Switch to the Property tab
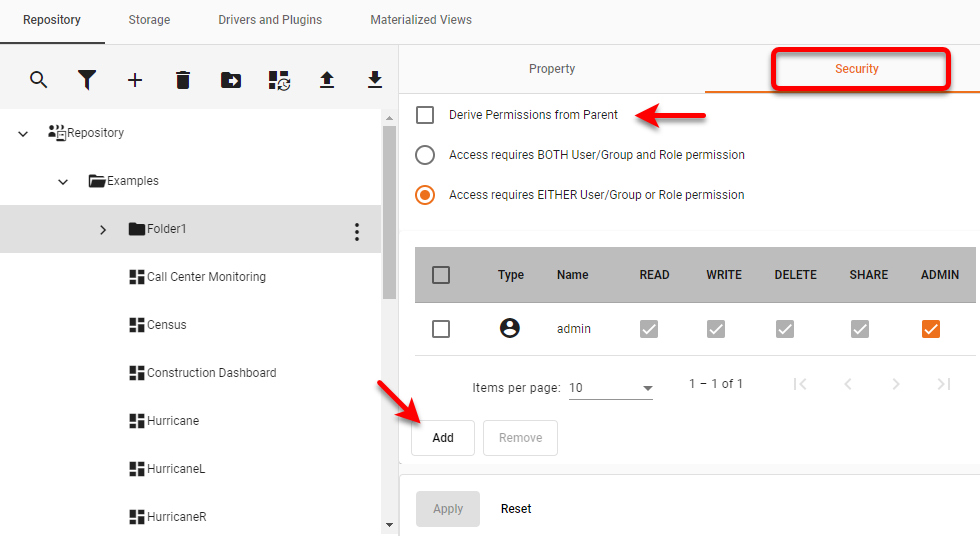Screen dimensions: 980x536 point(552,69)
